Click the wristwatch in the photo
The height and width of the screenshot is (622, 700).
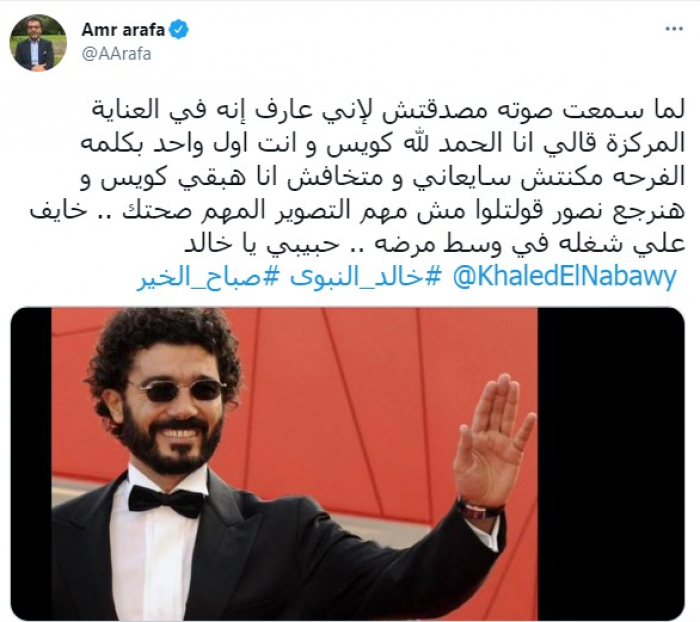click(479, 510)
